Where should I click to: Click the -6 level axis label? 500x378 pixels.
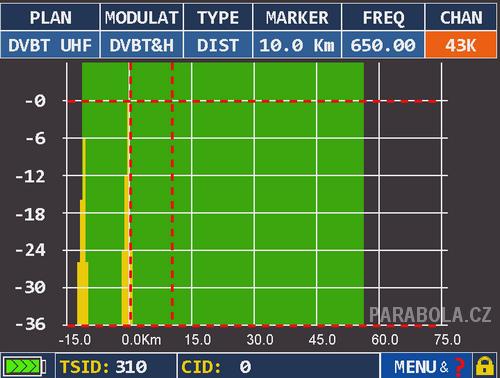click(x=36, y=138)
